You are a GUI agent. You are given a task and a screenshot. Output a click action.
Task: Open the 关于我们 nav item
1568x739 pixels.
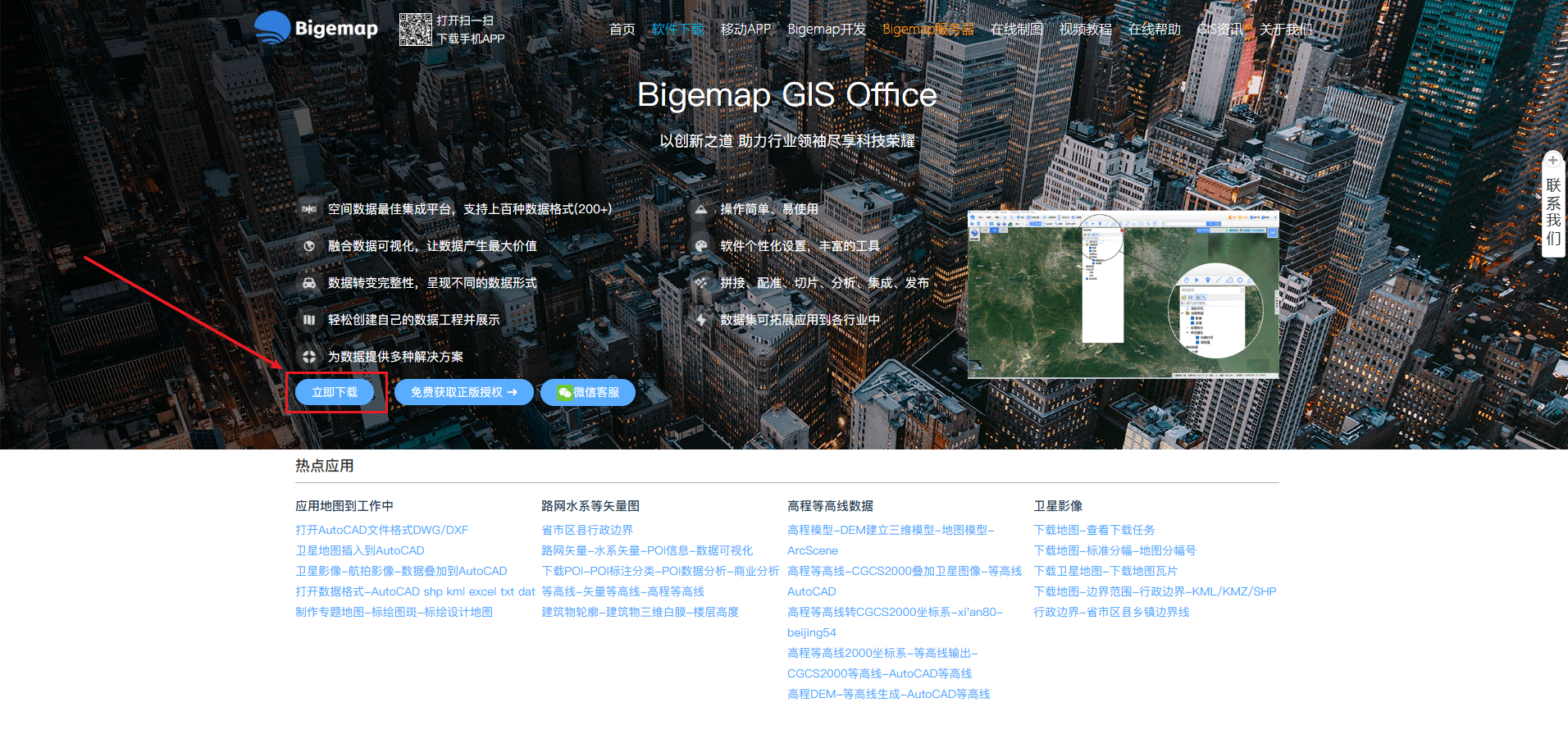[1286, 30]
